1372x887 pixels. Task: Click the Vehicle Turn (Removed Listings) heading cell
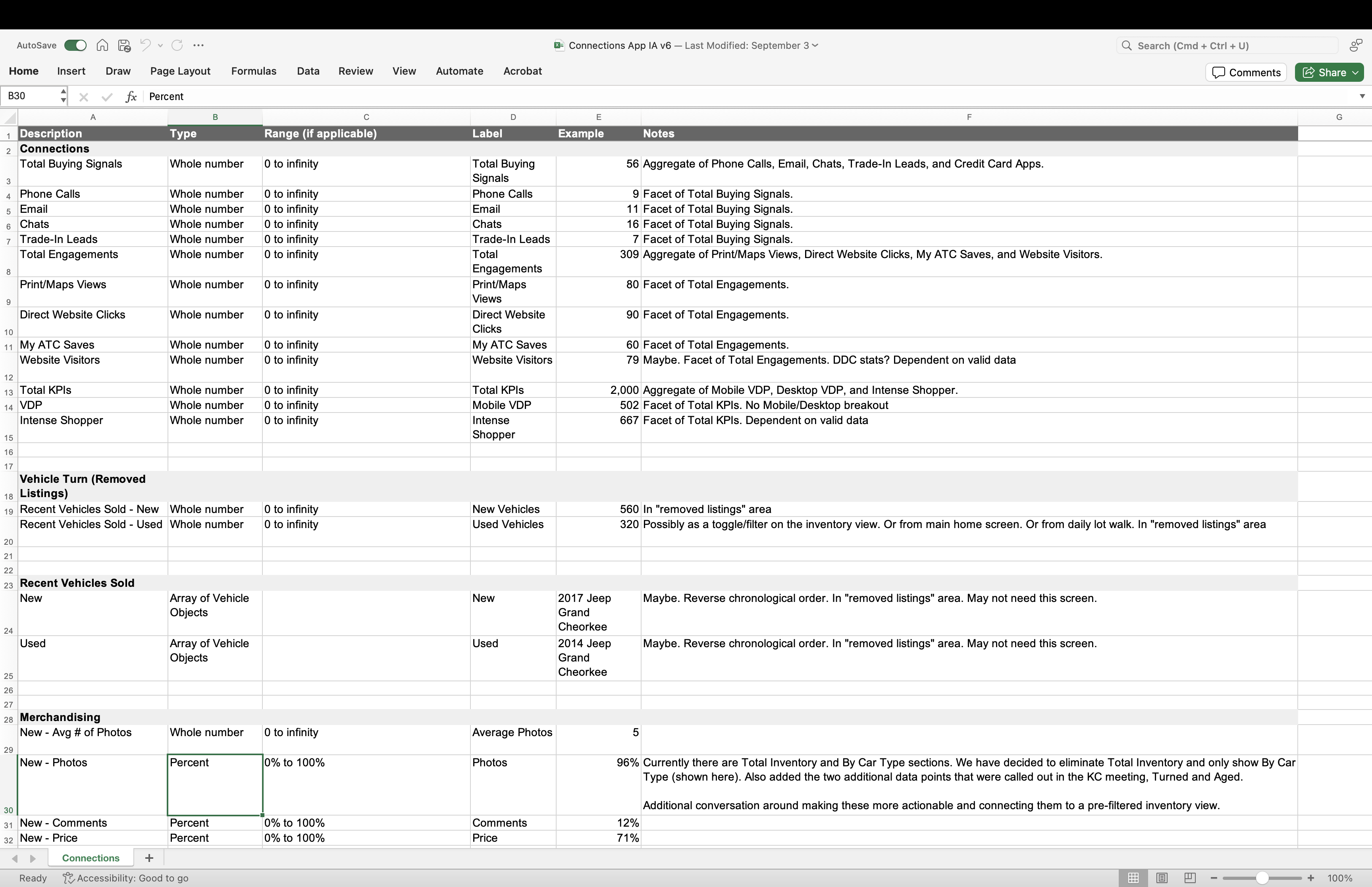click(92, 486)
